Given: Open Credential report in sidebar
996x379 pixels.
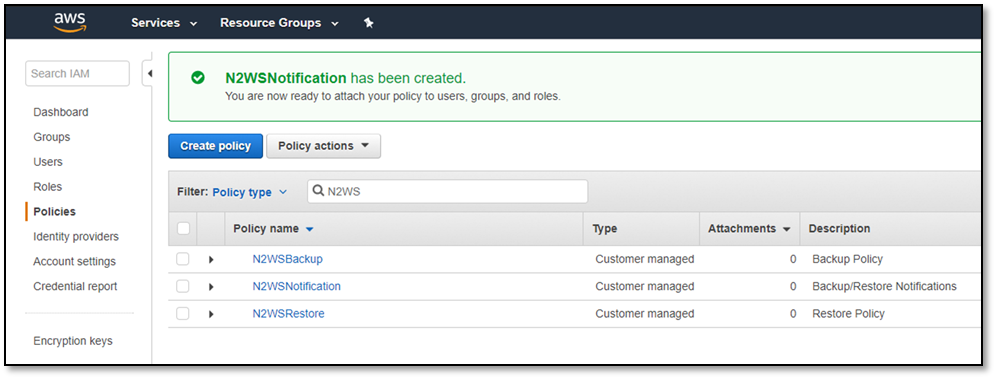Looking at the screenshot, I should pyautogui.click(x=75, y=286).
